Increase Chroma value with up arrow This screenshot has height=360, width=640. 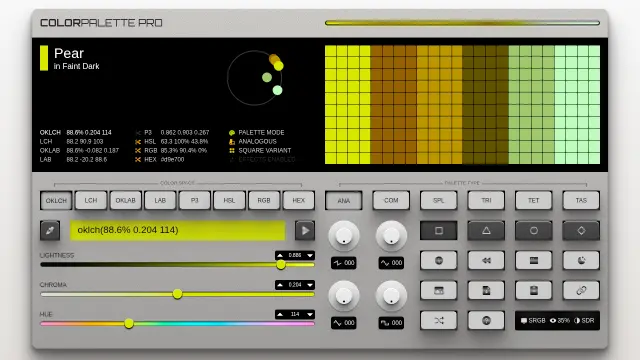(x=280, y=285)
